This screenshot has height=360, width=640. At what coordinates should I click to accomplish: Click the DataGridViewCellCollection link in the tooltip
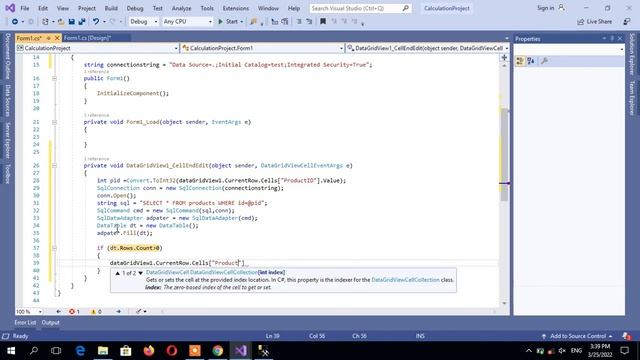click(405, 280)
